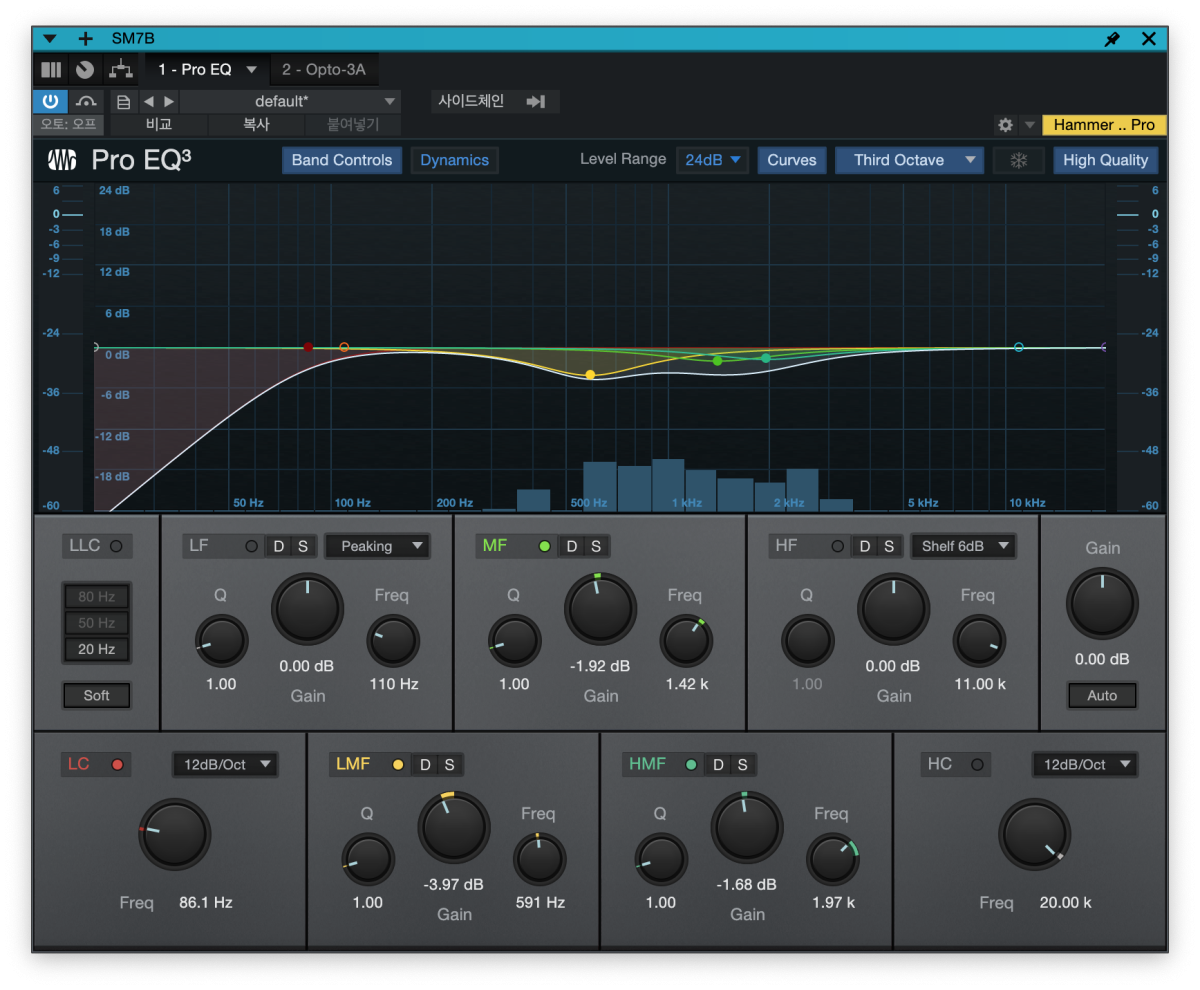
Task: Open the channel editor bars icon
Action: click(x=51, y=70)
